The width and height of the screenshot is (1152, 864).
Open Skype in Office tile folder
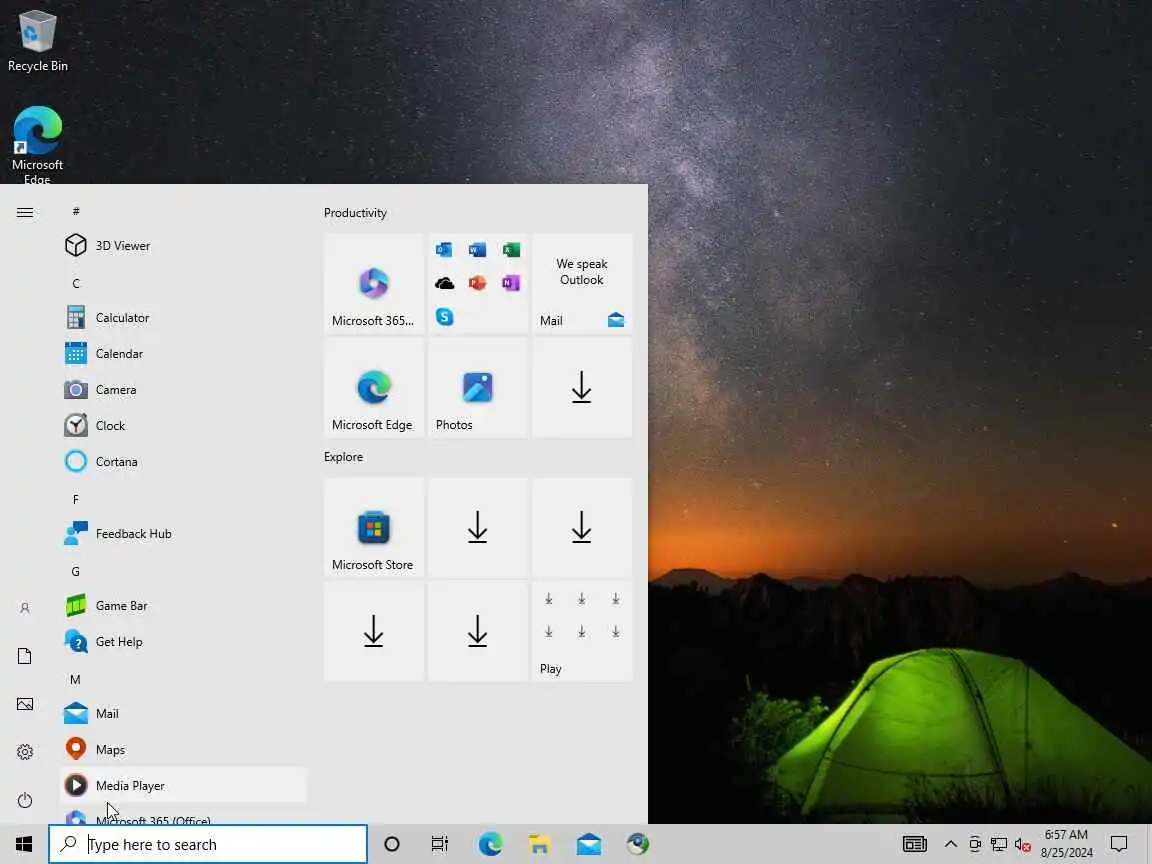click(444, 317)
